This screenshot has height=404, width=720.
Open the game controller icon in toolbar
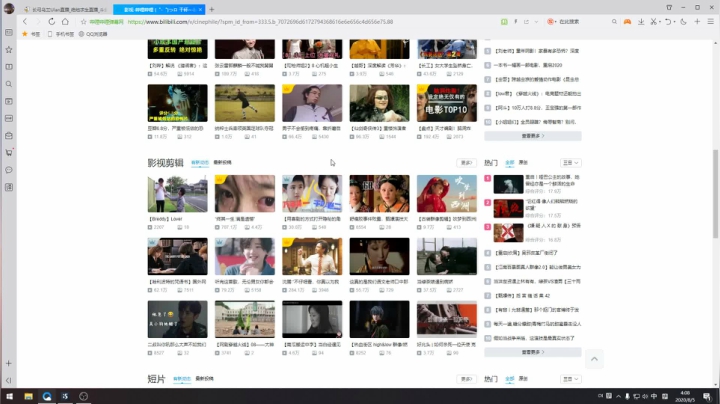coord(627,22)
